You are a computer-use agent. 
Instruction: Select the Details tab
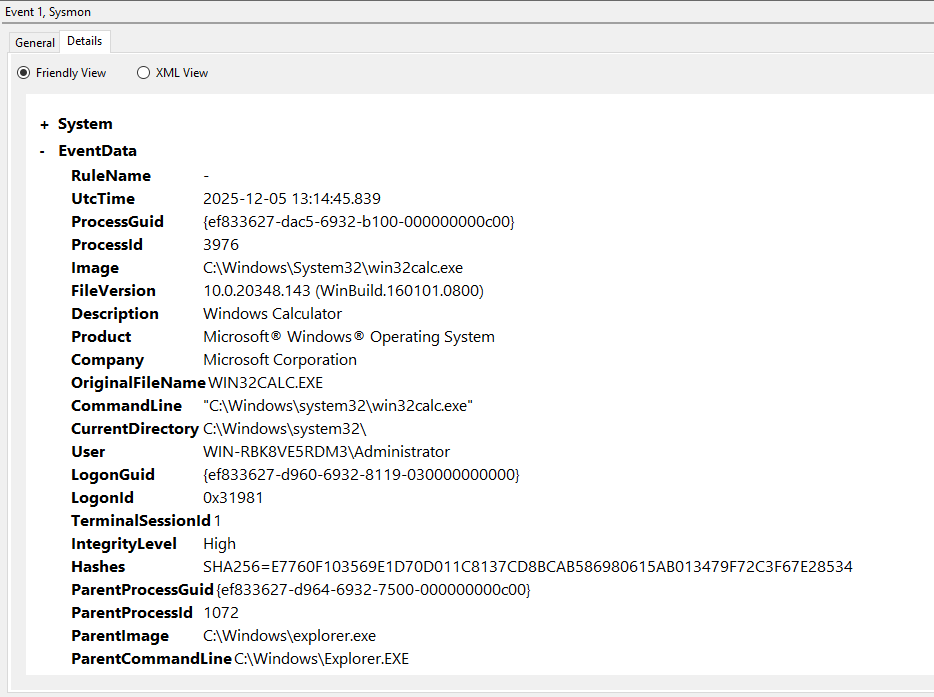84,41
